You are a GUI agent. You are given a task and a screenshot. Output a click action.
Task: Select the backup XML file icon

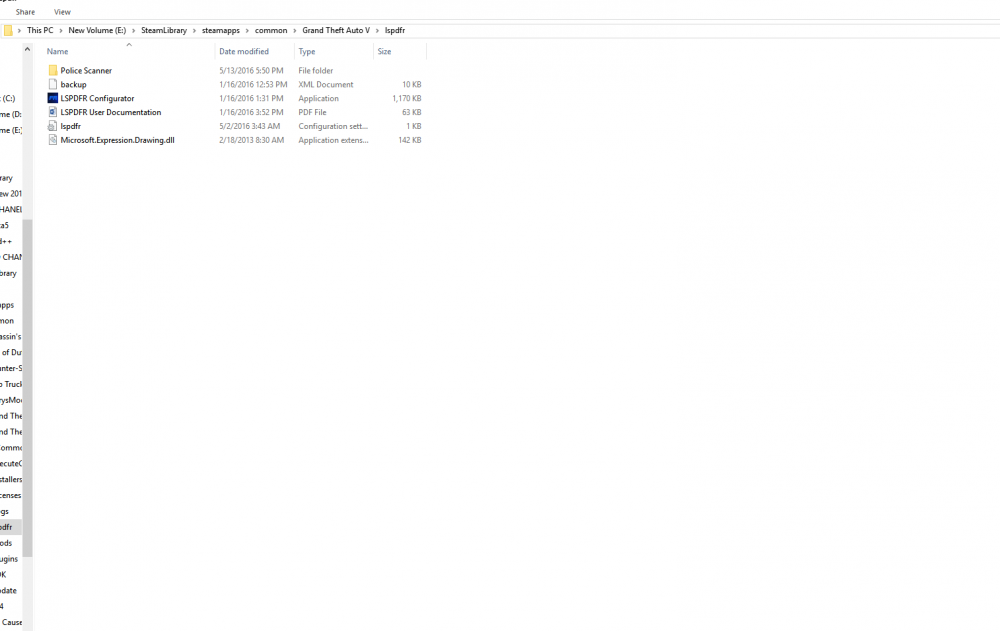click(53, 84)
